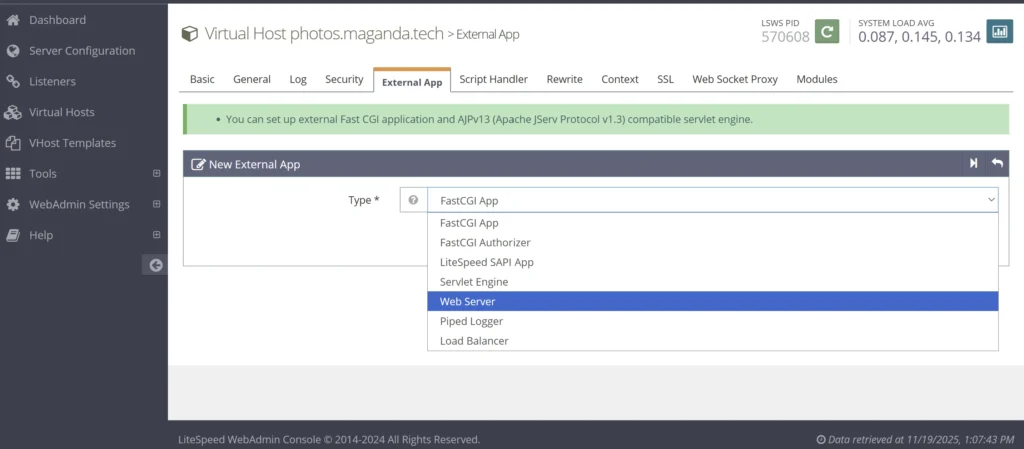Click the Back arrow icon in panel header
Screen dimensions: 1024x449
(x=997, y=164)
